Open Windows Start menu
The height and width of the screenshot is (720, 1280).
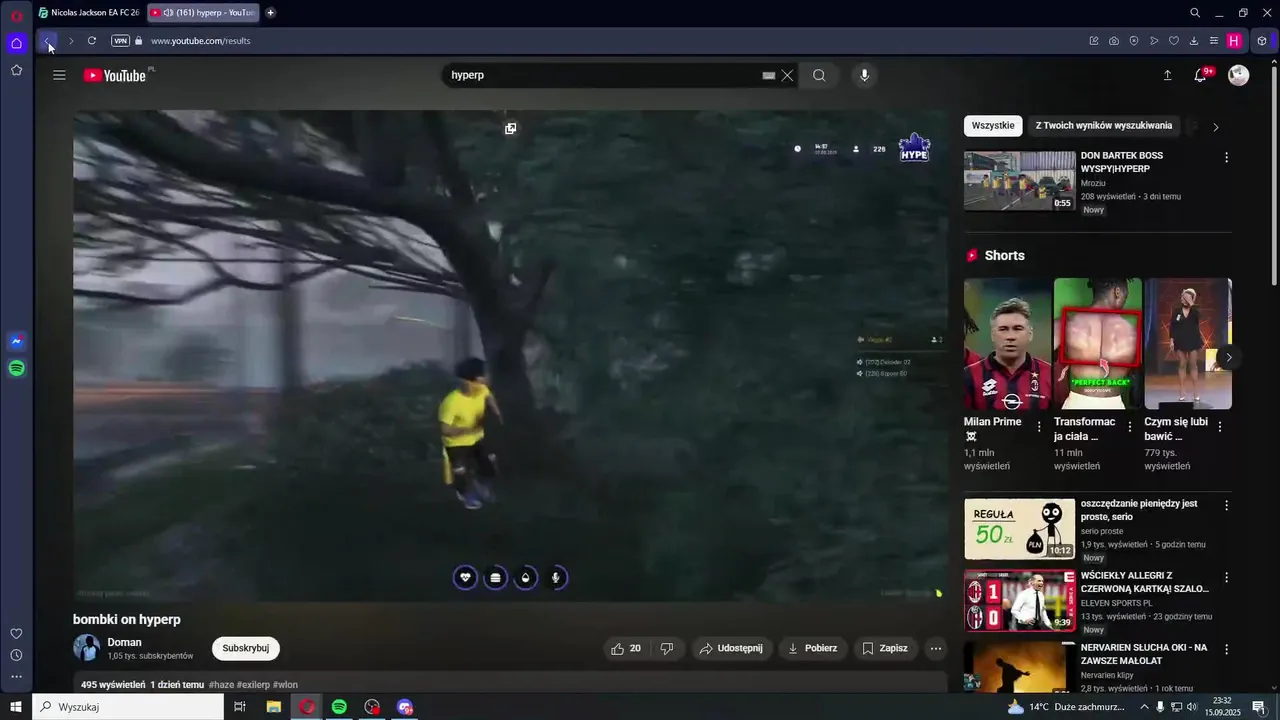point(16,707)
